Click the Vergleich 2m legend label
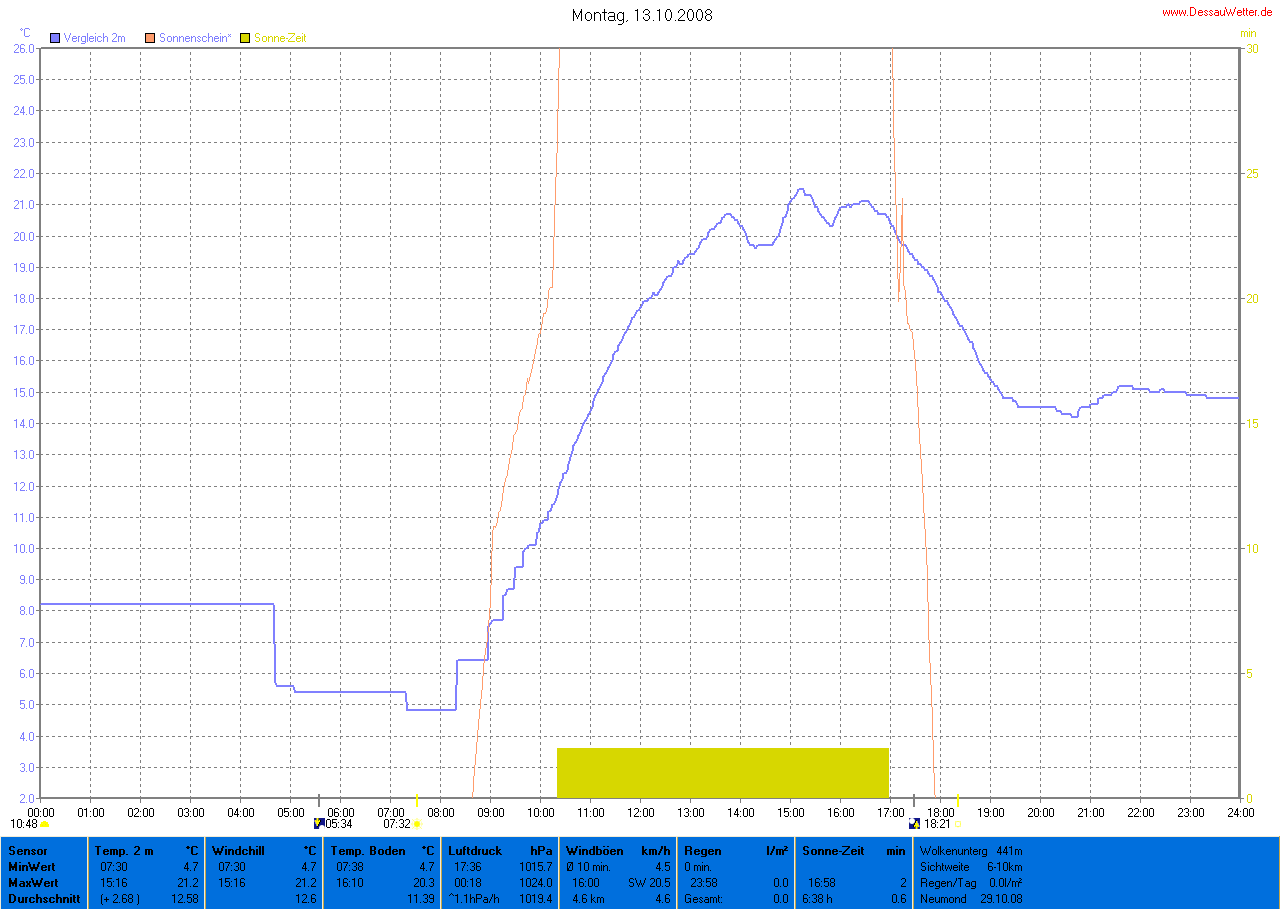 coord(94,38)
